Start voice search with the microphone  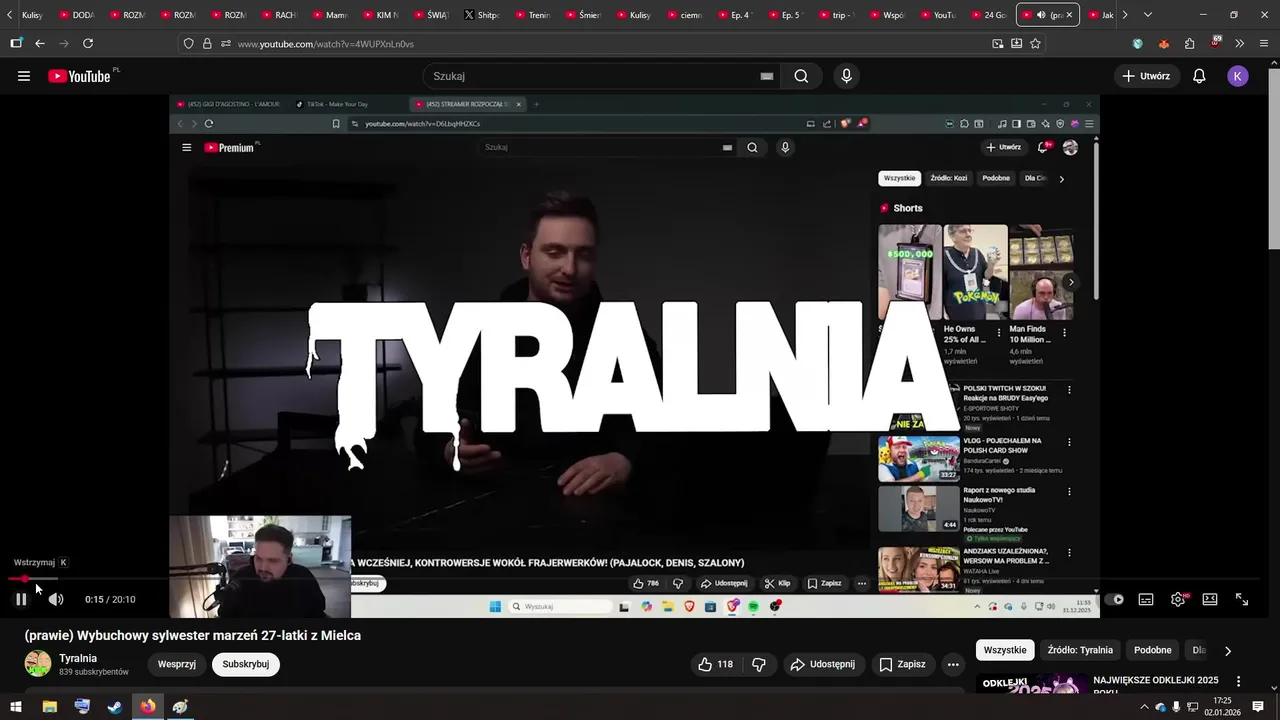tap(847, 76)
